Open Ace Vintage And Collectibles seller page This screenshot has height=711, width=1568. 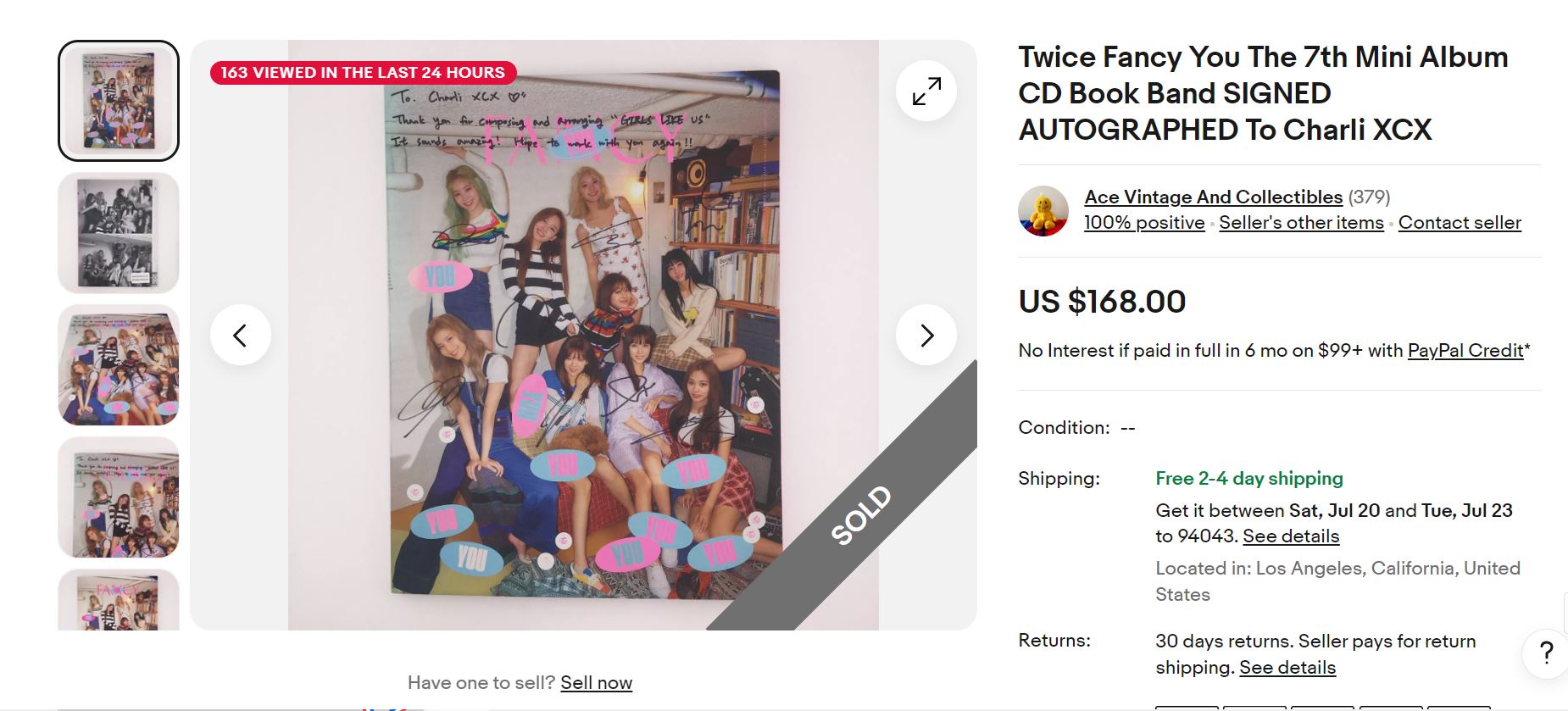pos(1213,197)
